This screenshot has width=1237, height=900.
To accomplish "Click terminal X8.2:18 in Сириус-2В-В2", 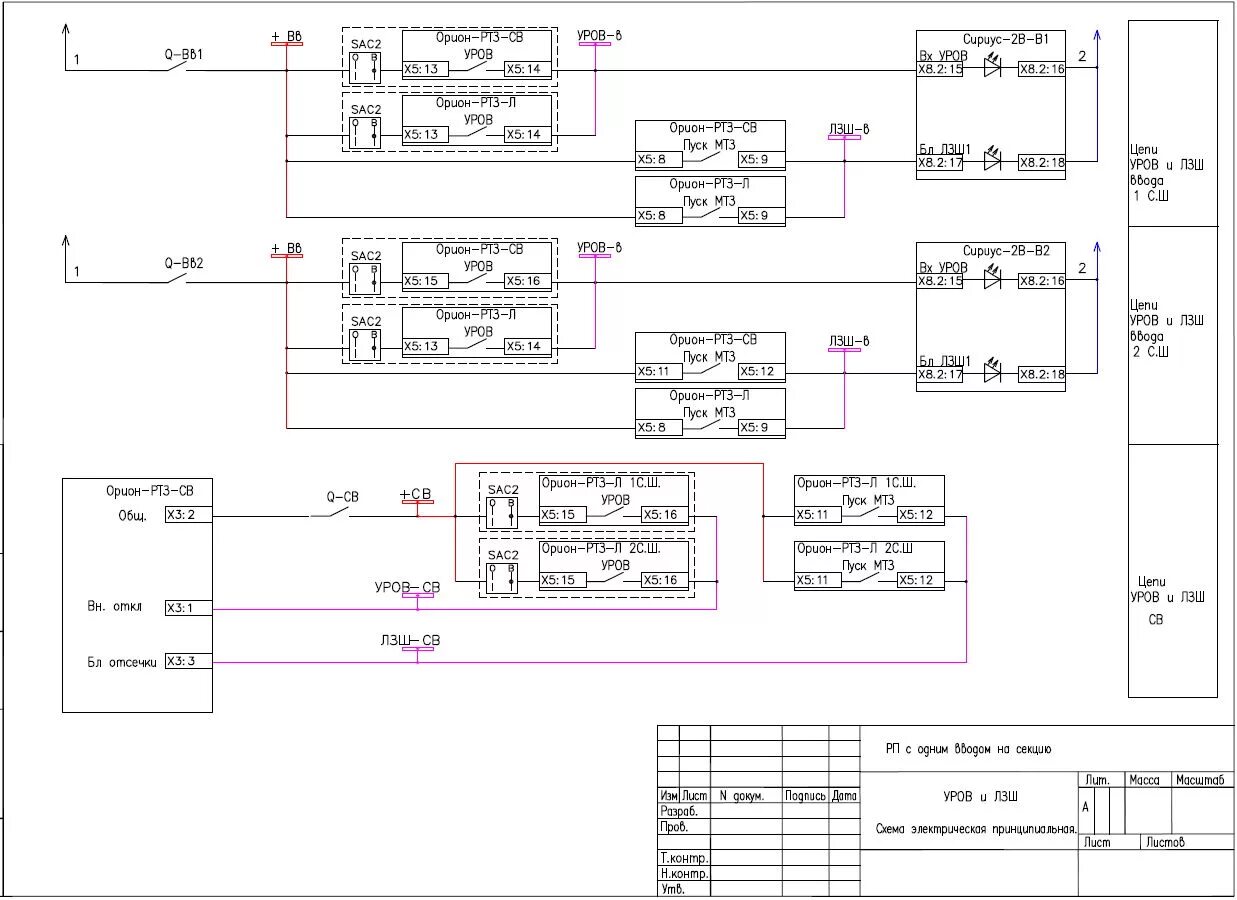I will pyautogui.click(x=1041, y=374).
